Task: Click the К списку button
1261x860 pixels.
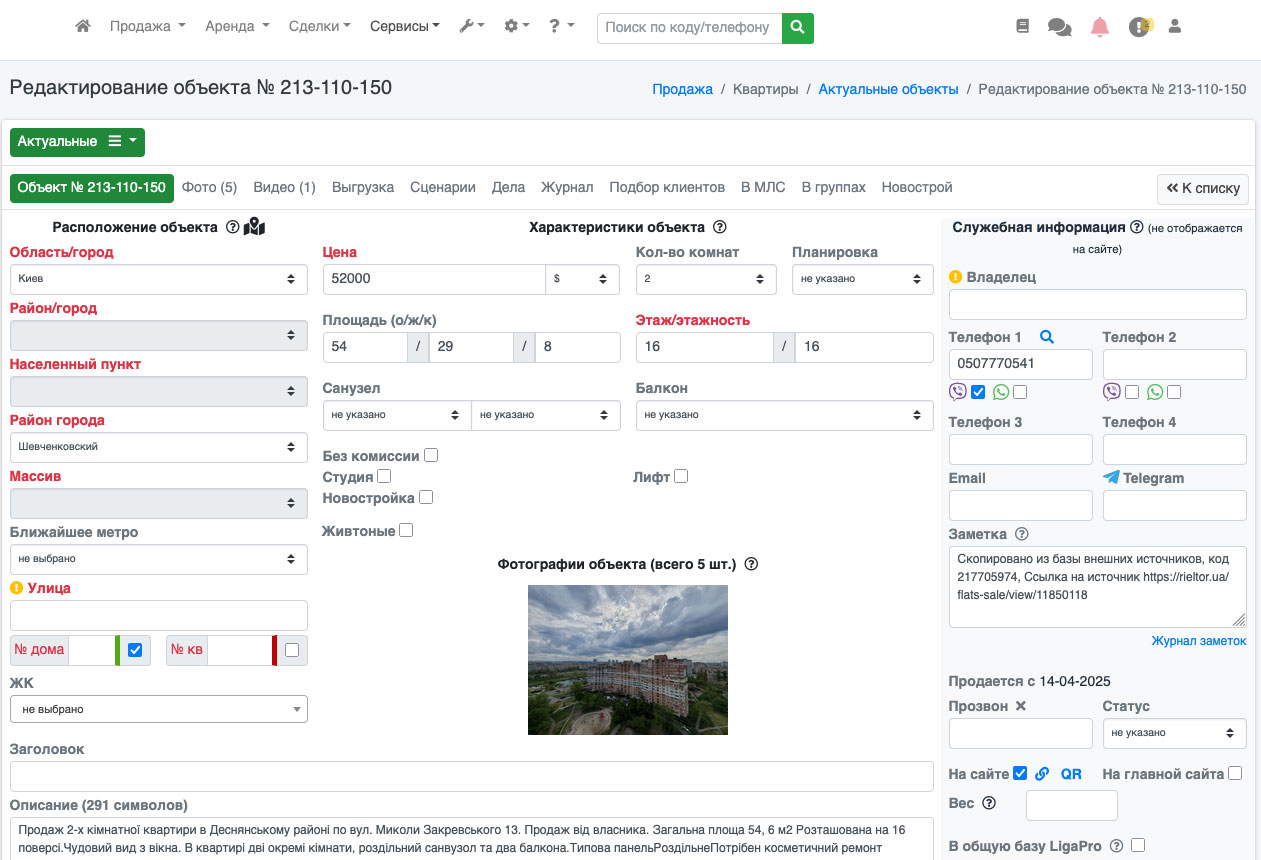Action: click(1203, 188)
